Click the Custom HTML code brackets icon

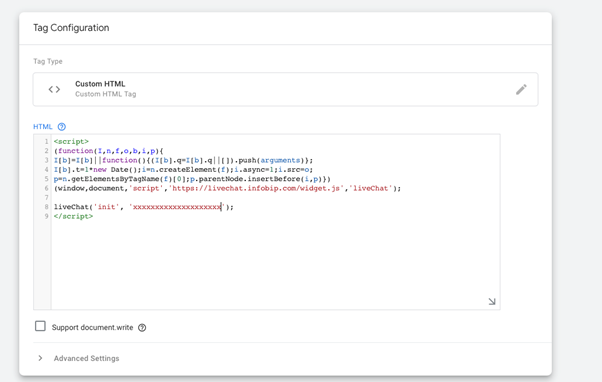[x=54, y=89]
